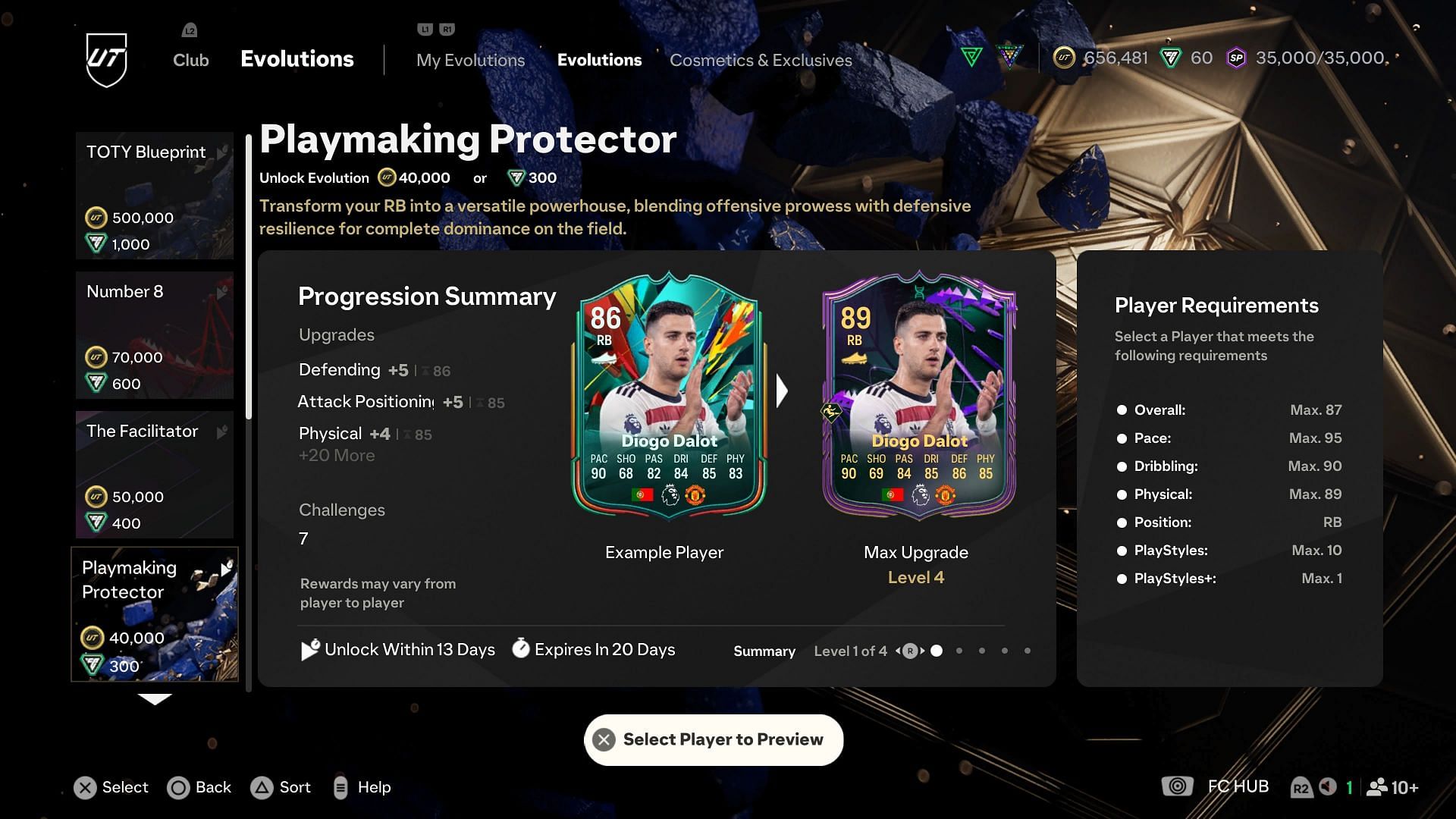
Task: Select the last level pagination dot
Action: (1028, 651)
